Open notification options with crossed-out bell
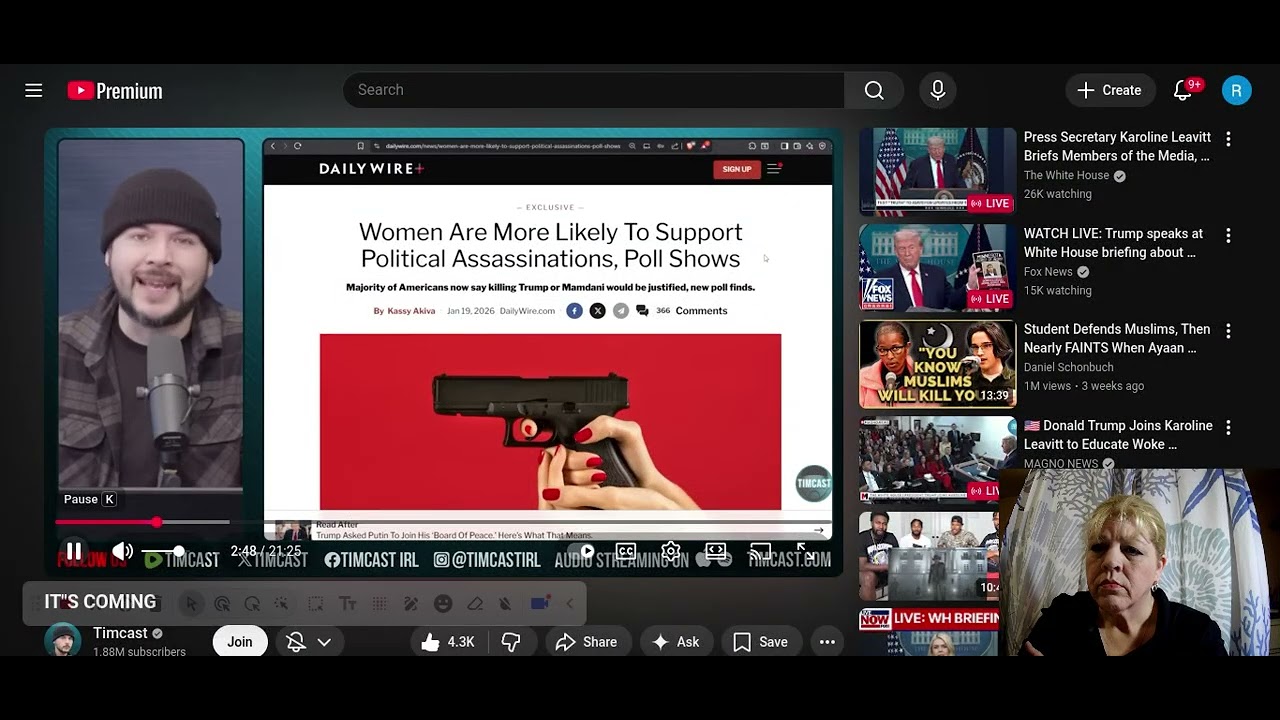This screenshot has width=1280, height=720. 308,642
